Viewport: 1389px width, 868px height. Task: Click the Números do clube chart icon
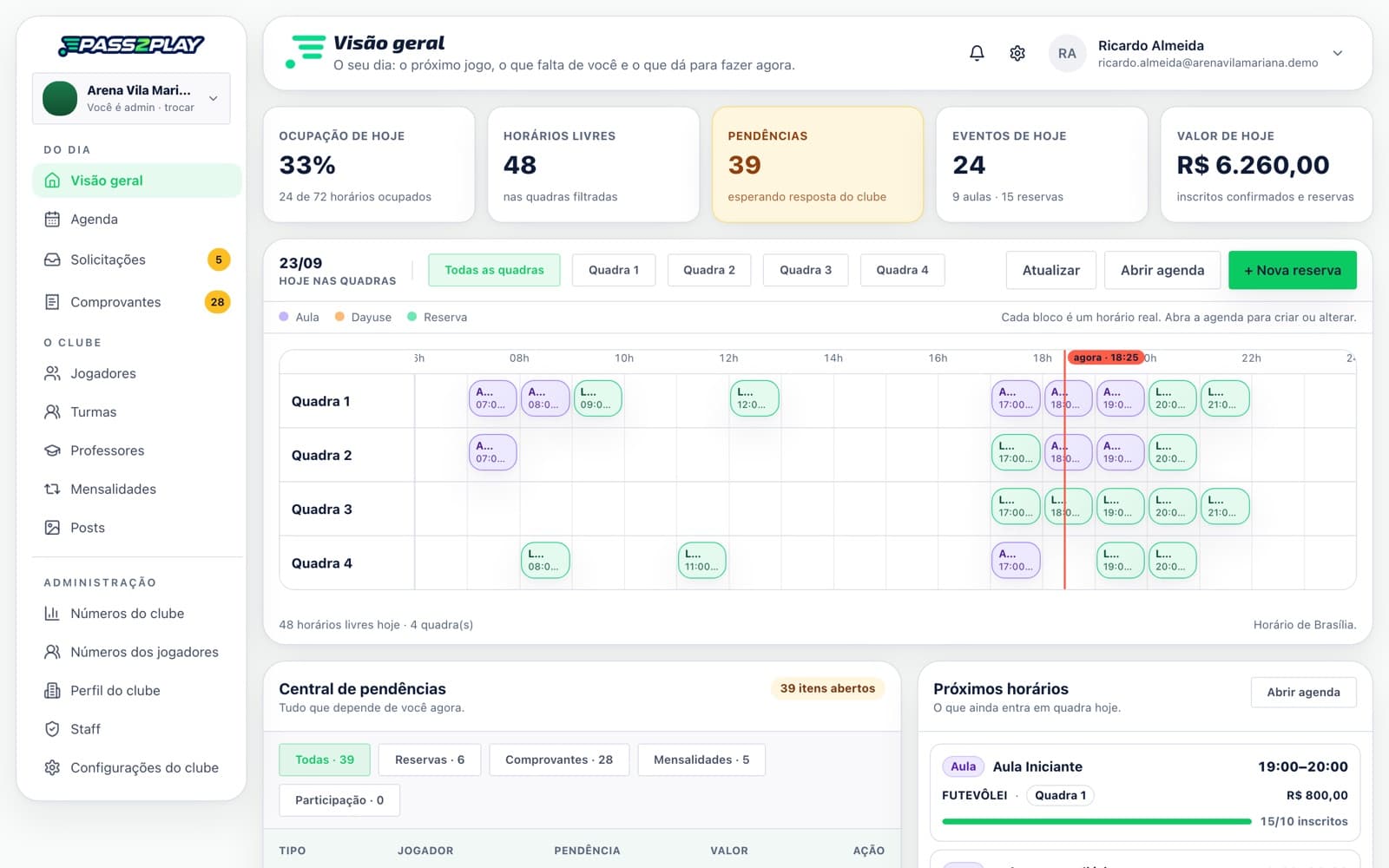[x=52, y=614]
